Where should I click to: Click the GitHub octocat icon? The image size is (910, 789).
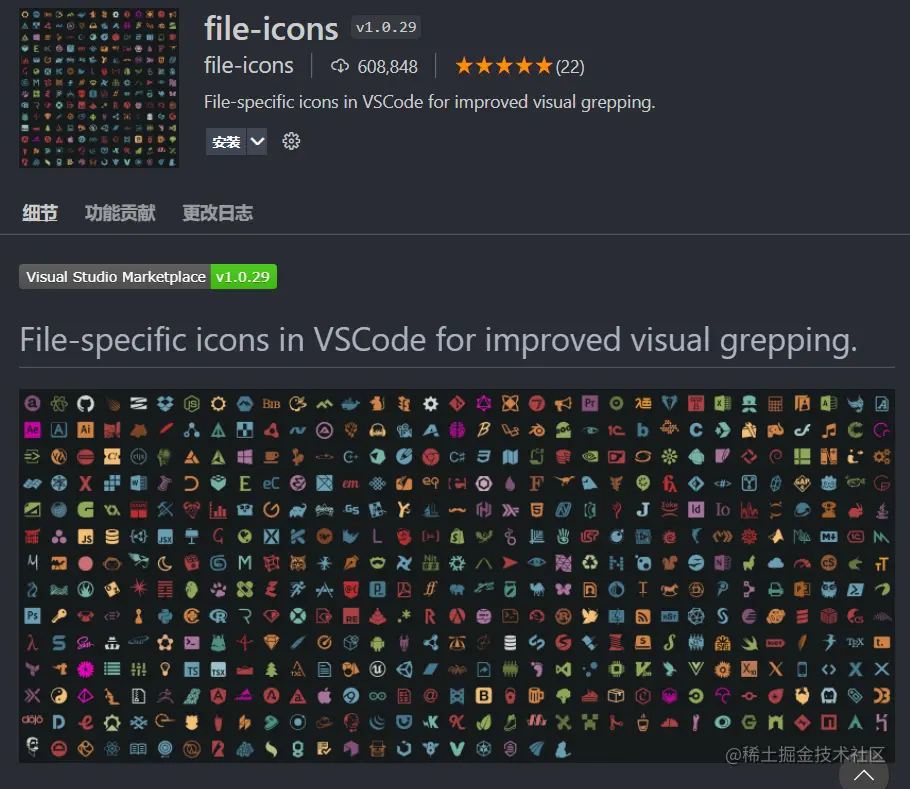pyautogui.click(x=86, y=402)
